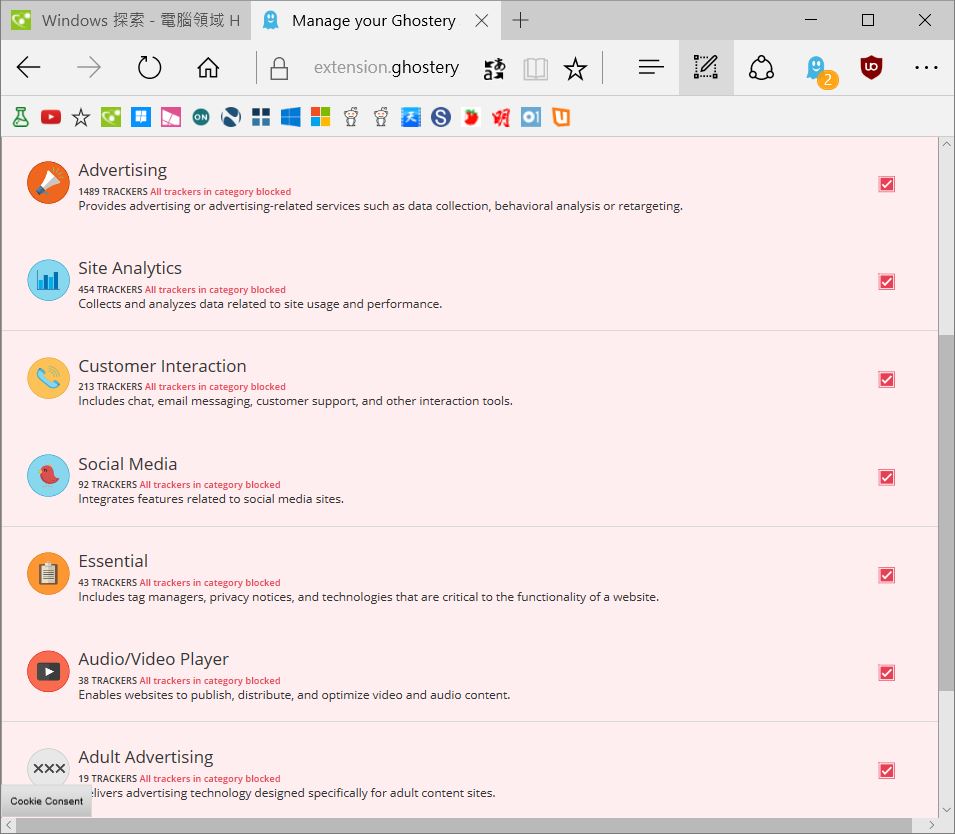Open the More actions menu
The image size is (955, 834).
coord(926,67)
